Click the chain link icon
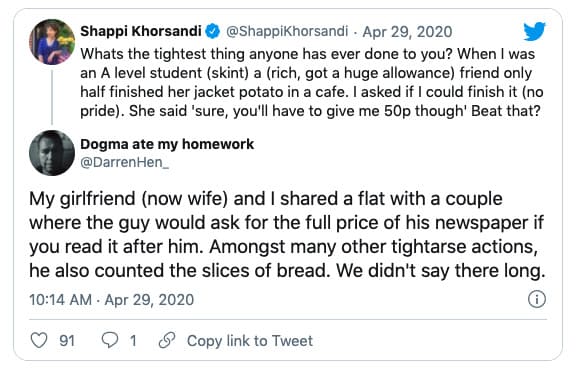Screen dimensions: 576x372 (x=167, y=340)
